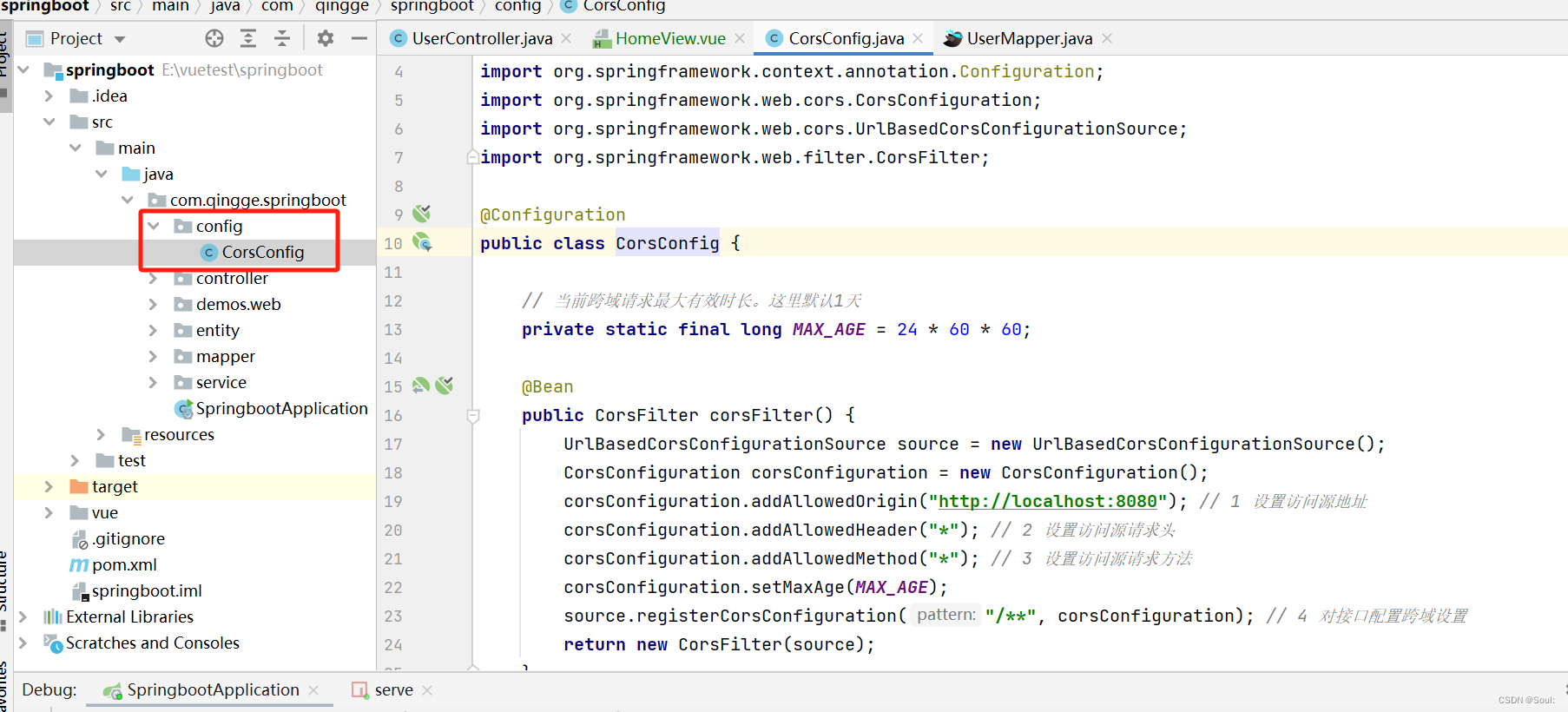Open pom.xml in project tree
1568x712 pixels.
click(x=124, y=564)
